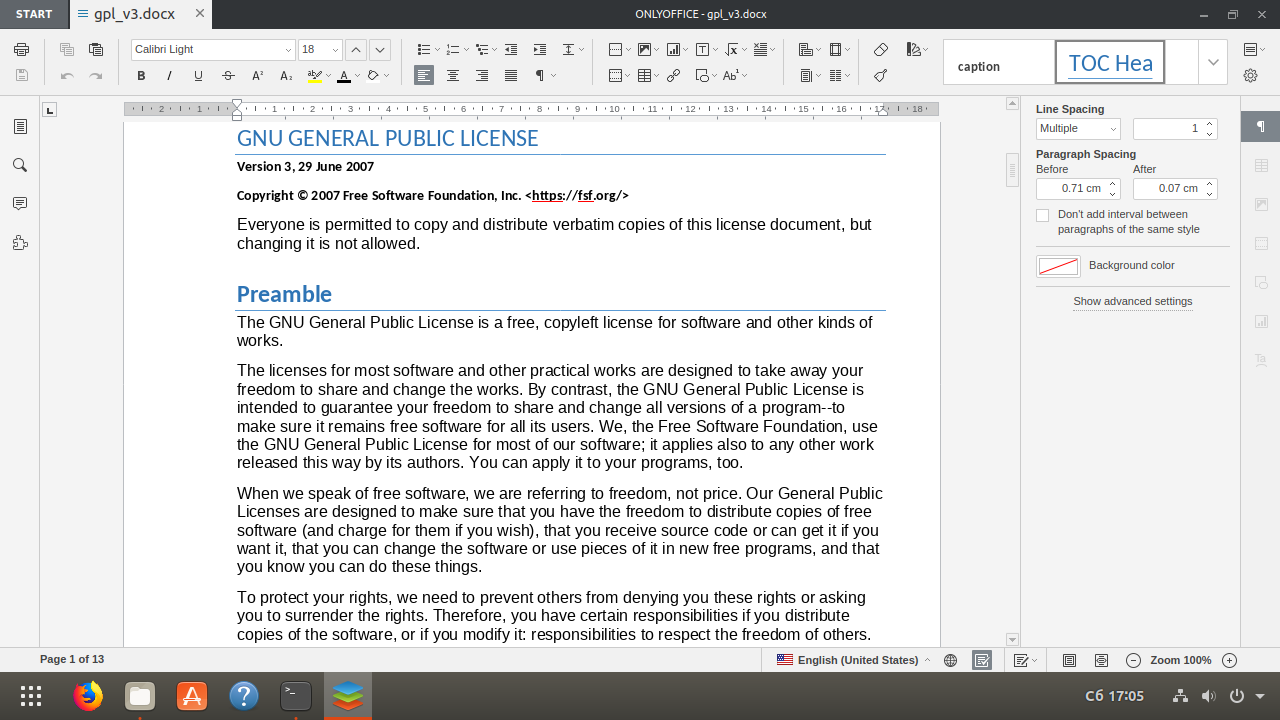Toggle spell checking in the status bar
This screenshot has width=1280, height=720.
coord(982,660)
